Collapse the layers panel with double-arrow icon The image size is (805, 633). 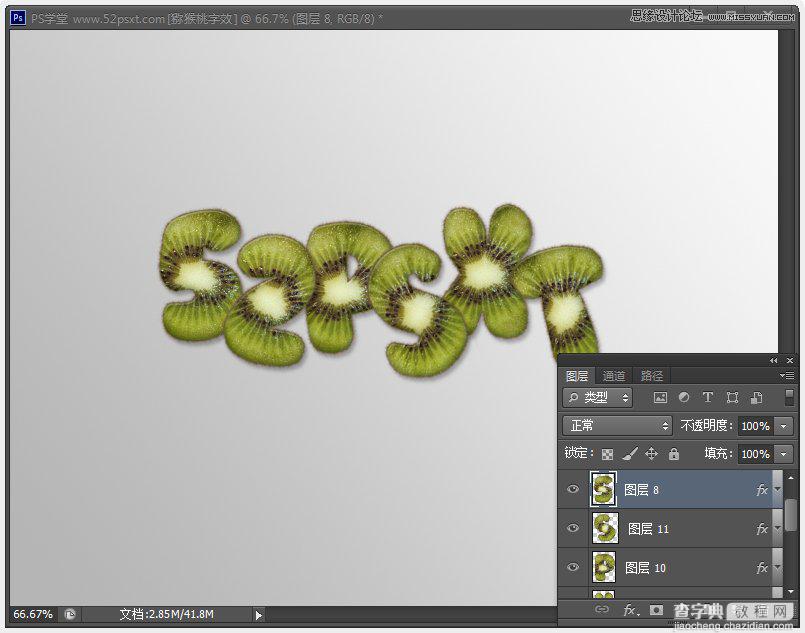coord(774,361)
